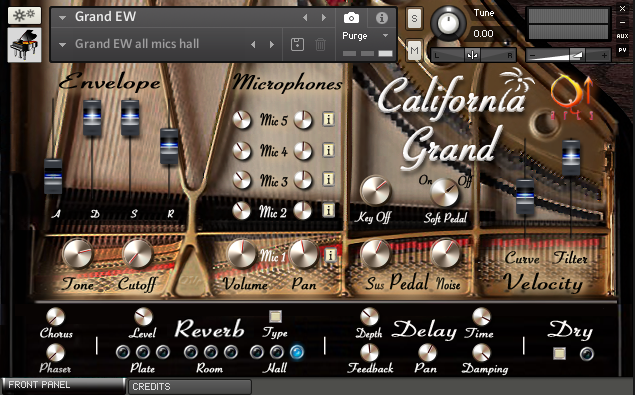635x395 pixels.
Task: Click the Phaser knob
Action: tap(55, 352)
